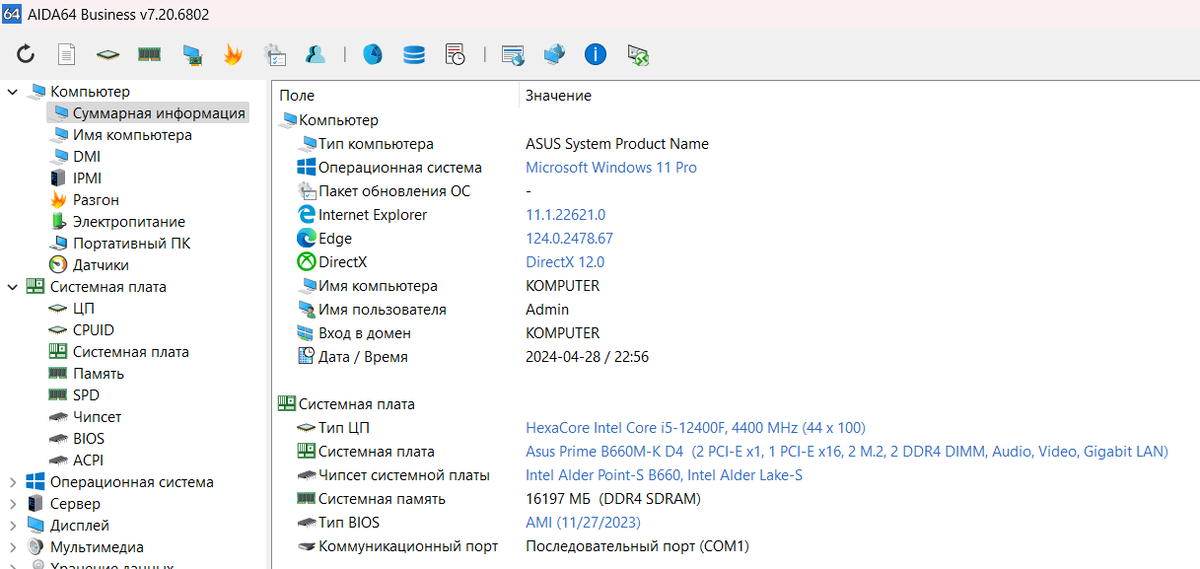Click the gear with checklist toolbar icon
1200x569 pixels.
[x=275, y=54]
